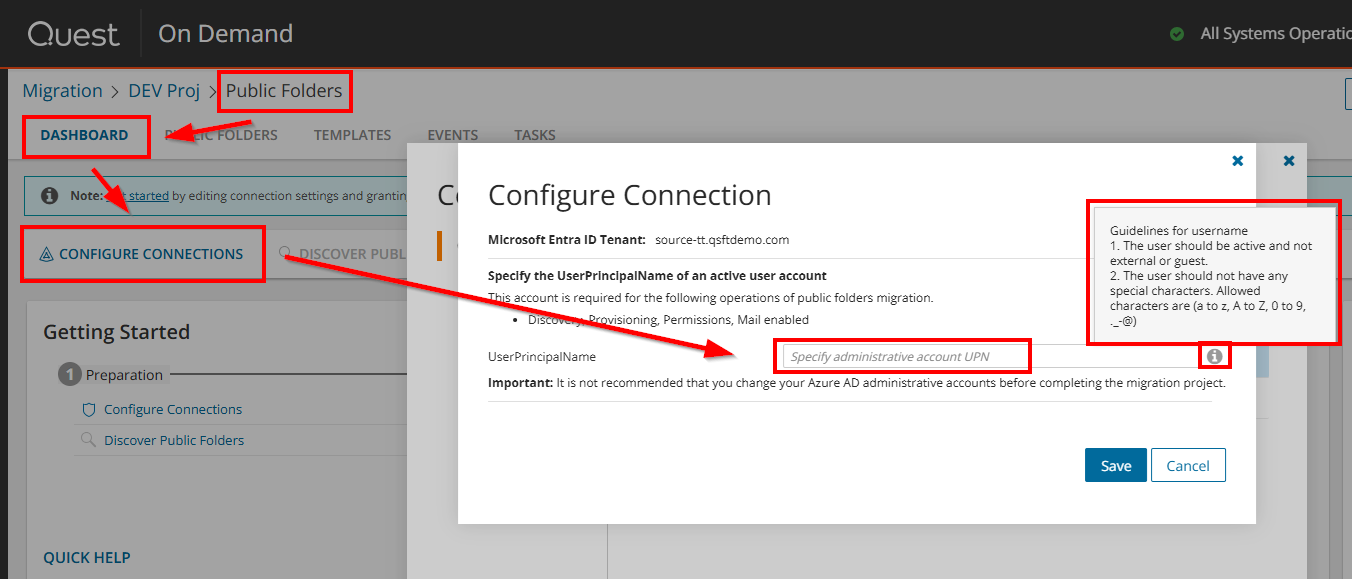Click the Configure Connections triangle icon
This screenshot has width=1352, height=579.
[x=46, y=254]
